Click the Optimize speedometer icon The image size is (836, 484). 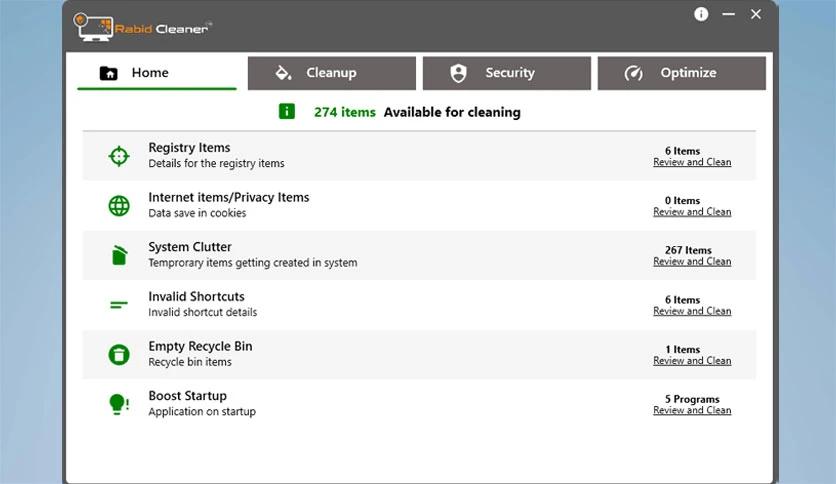[633, 73]
